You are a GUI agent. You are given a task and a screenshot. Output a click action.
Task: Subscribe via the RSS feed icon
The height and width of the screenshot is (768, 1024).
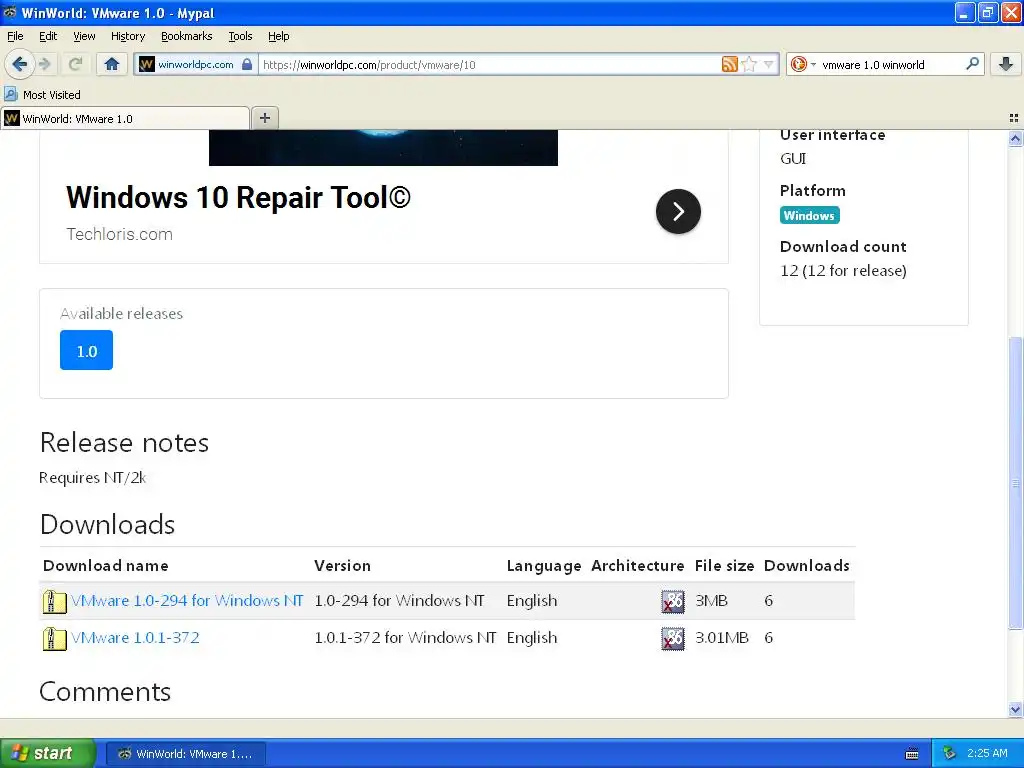pos(729,64)
